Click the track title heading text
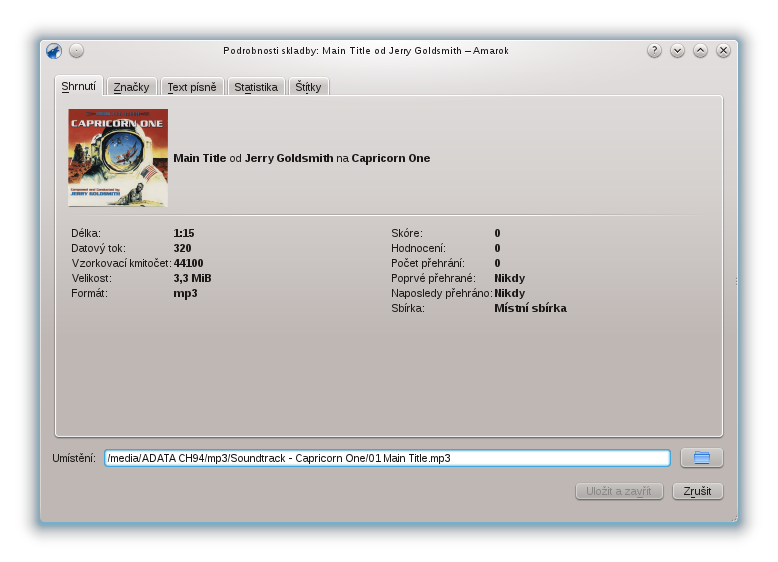 [x=302, y=158]
